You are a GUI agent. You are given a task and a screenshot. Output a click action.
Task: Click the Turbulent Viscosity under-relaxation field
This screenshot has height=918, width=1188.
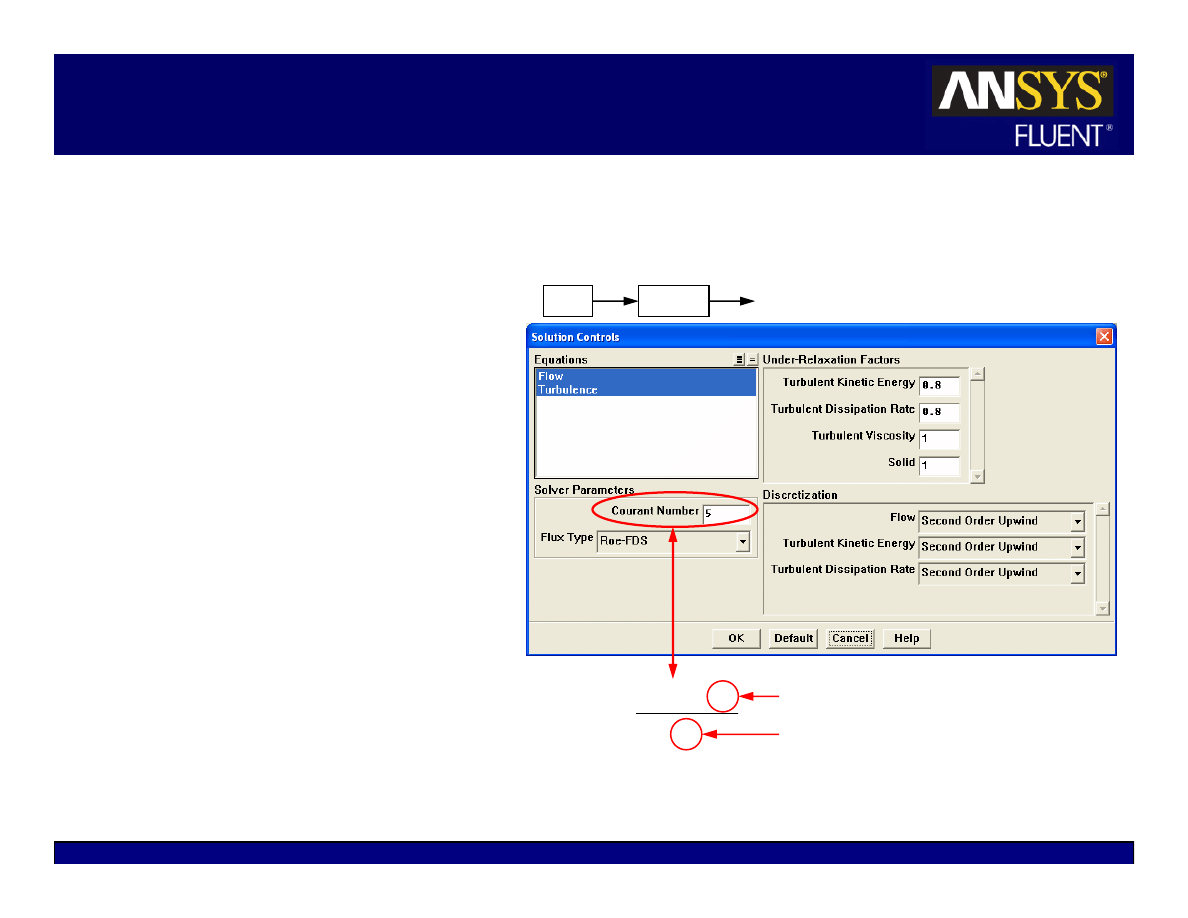click(939, 440)
